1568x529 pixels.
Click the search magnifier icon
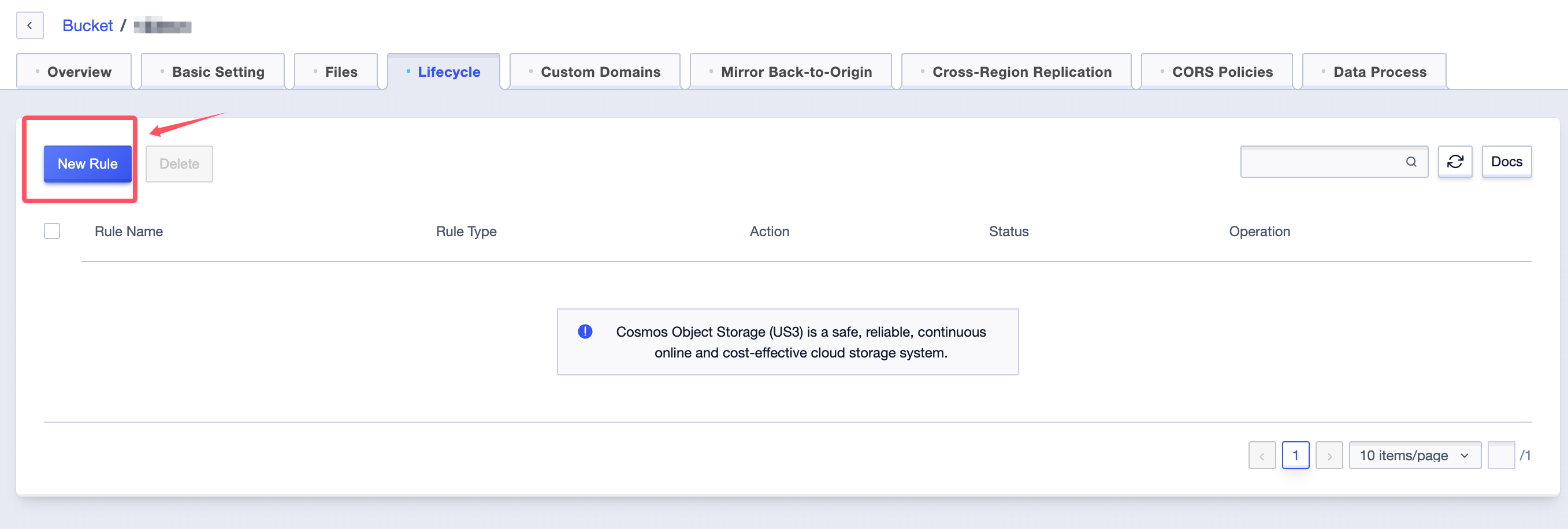tap(1411, 161)
